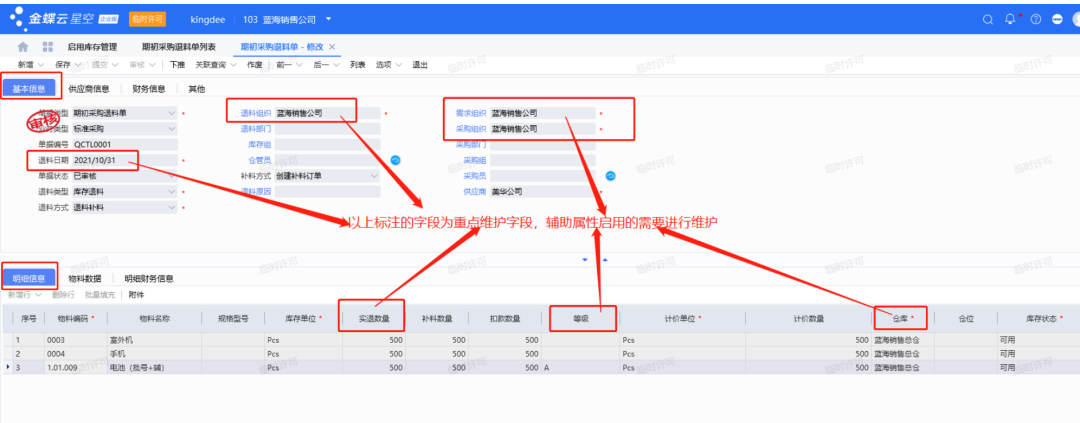Click 等级 cell containing A

pyautogui.click(x=580, y=367)
